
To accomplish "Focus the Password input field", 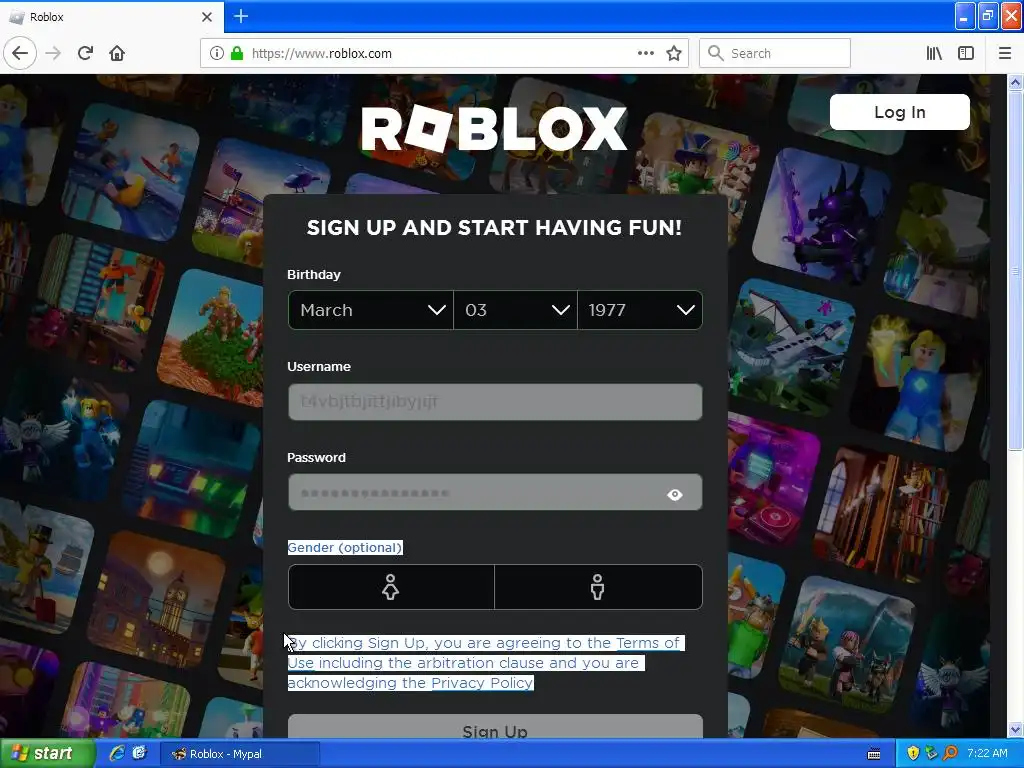I will (495, 492).
